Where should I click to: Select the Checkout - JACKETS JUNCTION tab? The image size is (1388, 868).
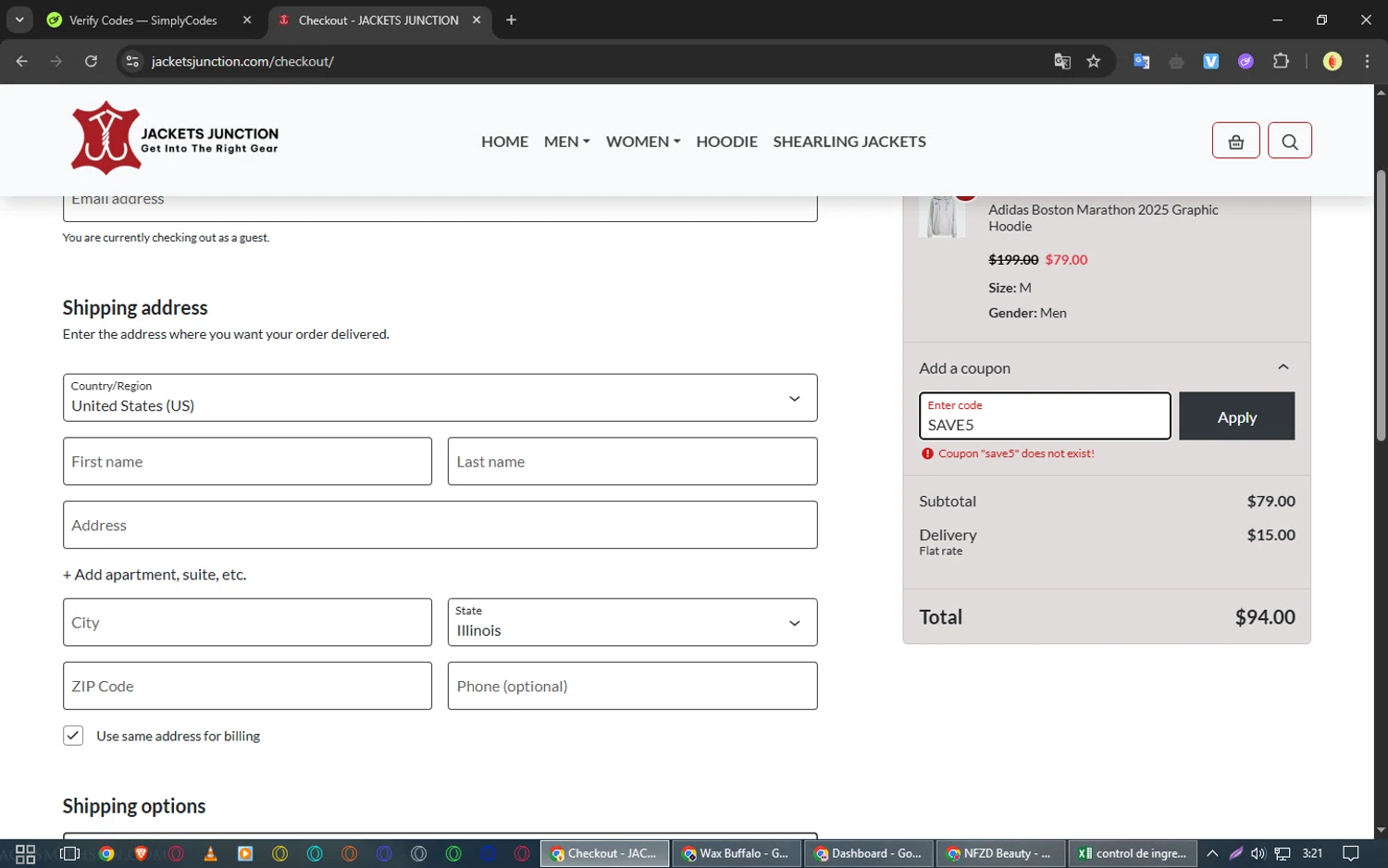[378, 19]
